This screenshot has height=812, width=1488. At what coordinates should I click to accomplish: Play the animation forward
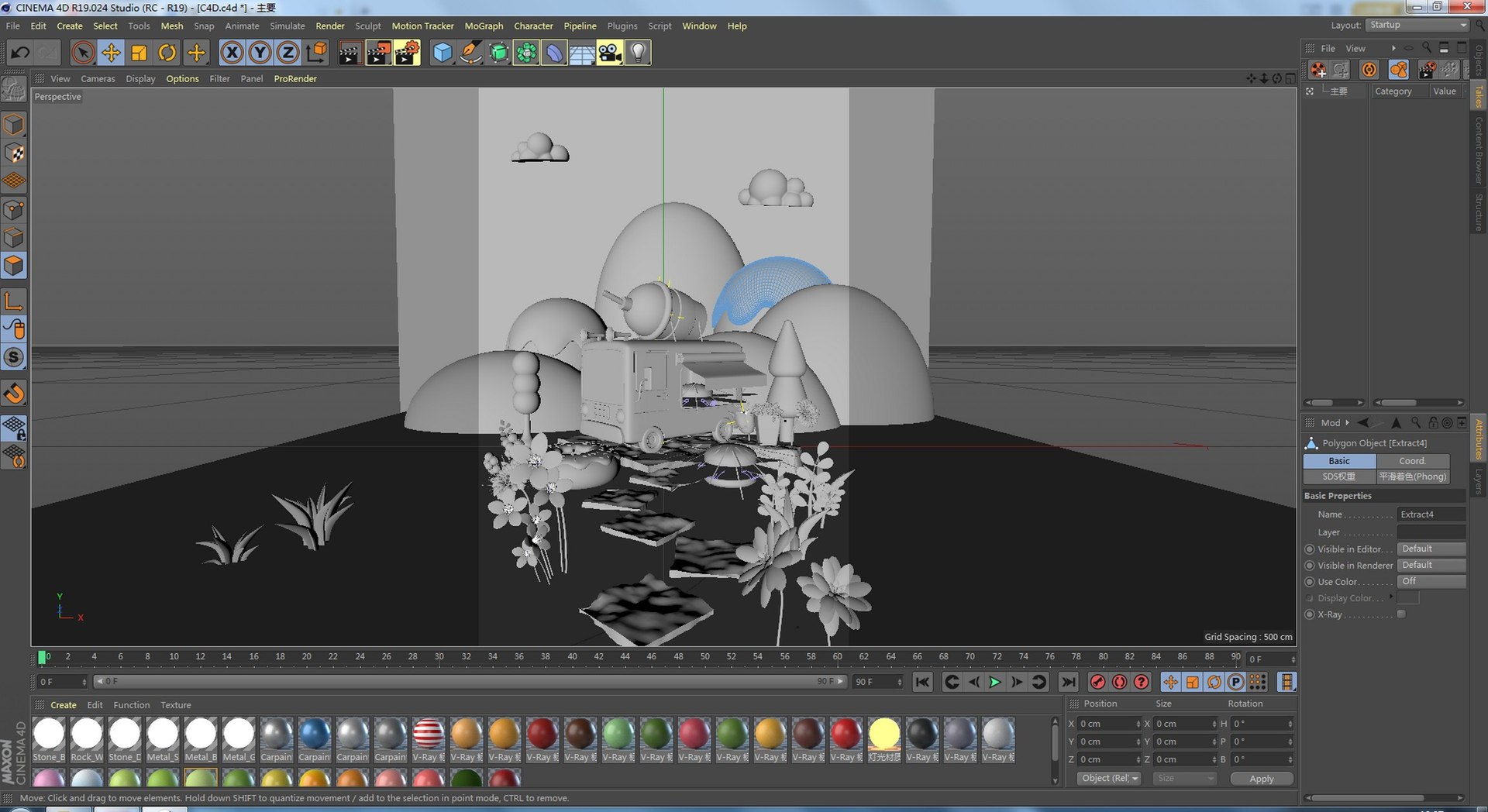coord(995,682)
